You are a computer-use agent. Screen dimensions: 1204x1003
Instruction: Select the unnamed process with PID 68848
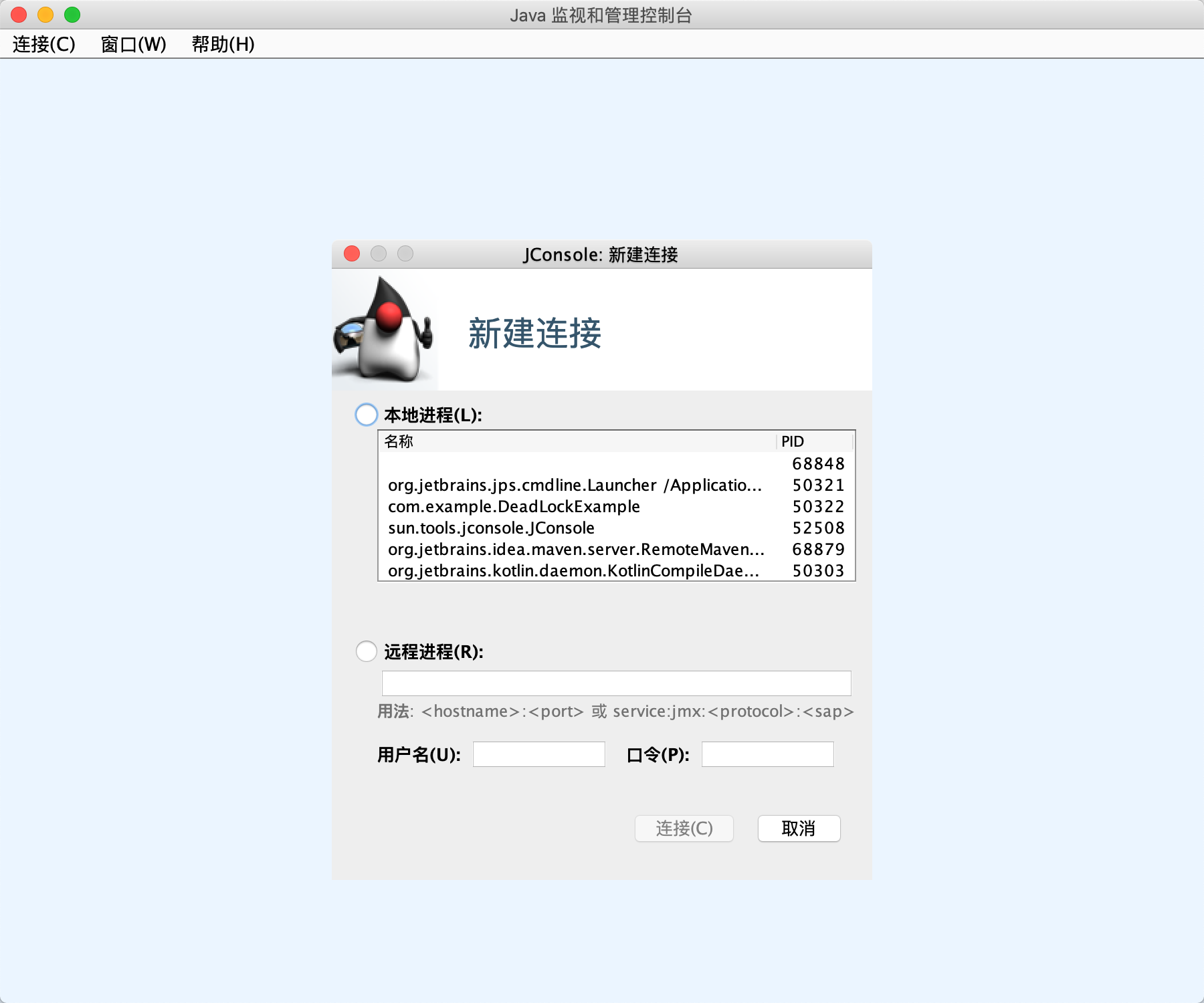[x=616, y=463]
